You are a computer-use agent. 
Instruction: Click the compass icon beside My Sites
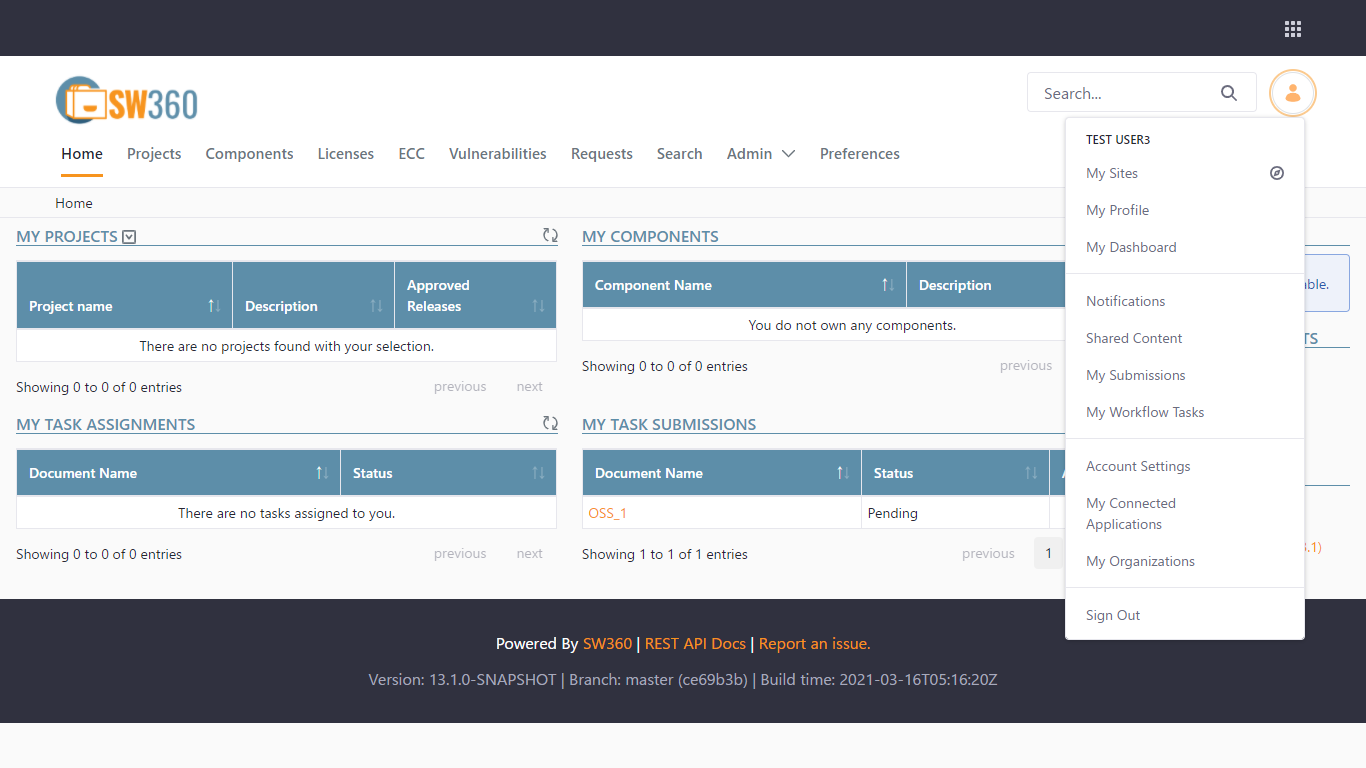click(1277, 173)
